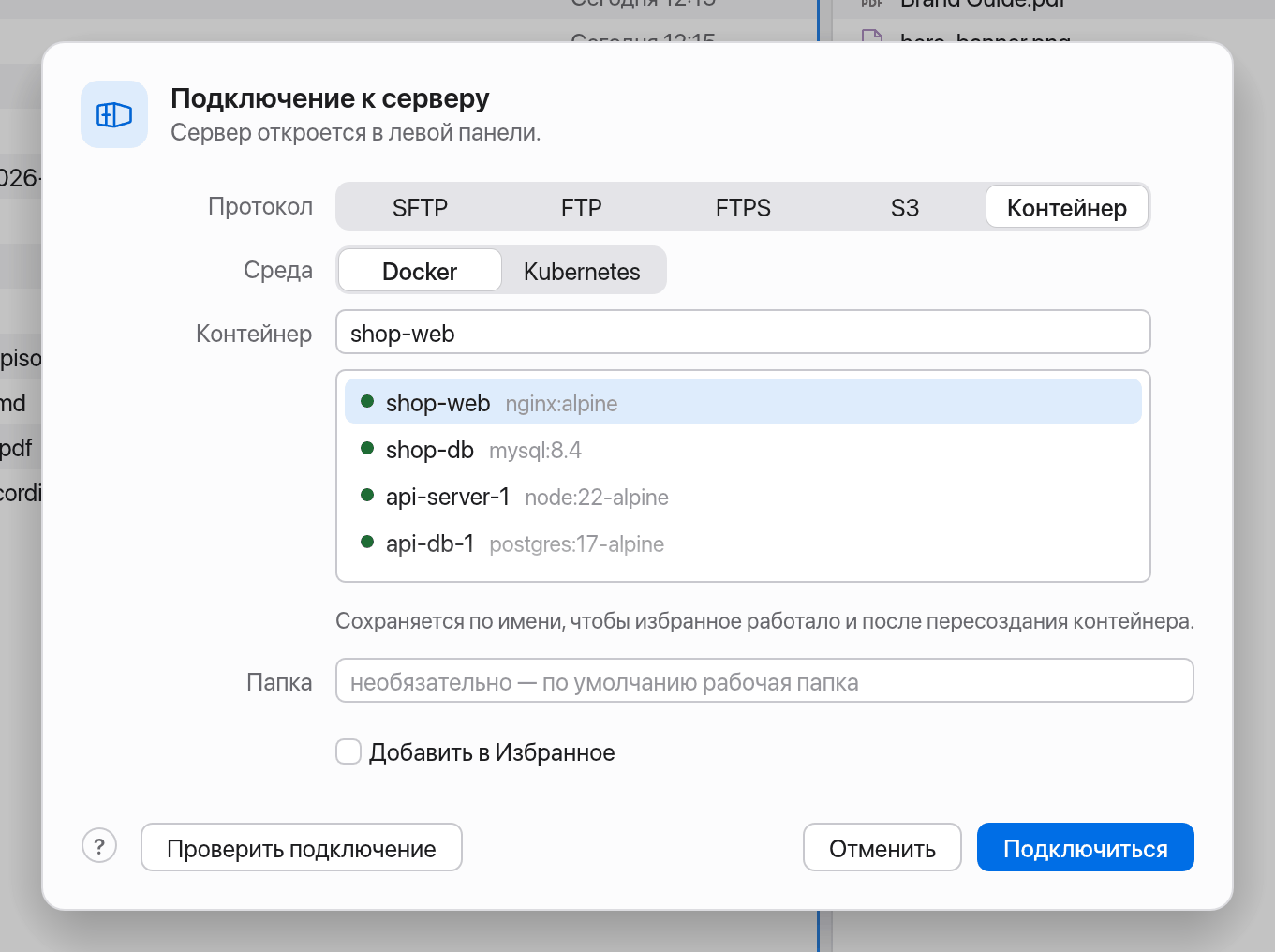The height and width of the screenshot is (952, 1275).
Task: Choose the api-server-1 container
Action: 743,497
